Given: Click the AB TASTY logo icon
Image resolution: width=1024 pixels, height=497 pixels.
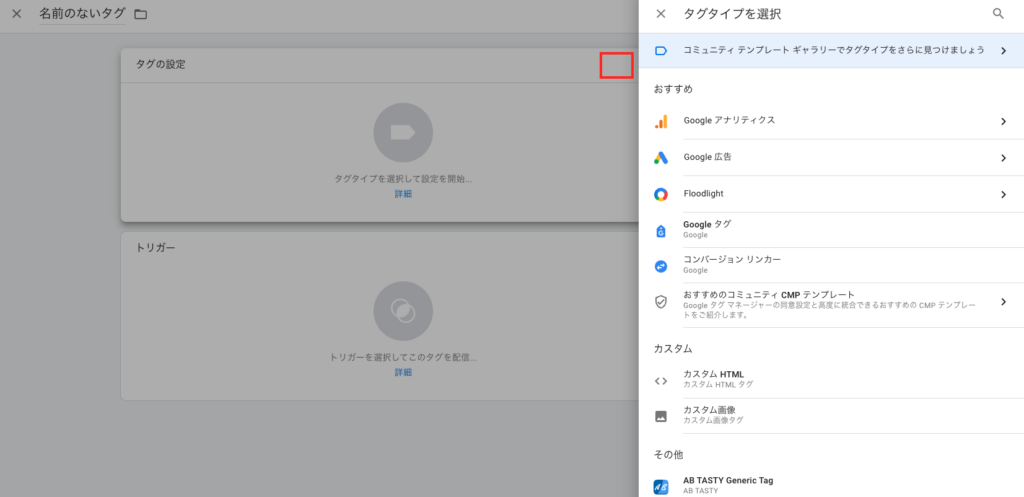Looking at the screenshot, I should [661, 487].
